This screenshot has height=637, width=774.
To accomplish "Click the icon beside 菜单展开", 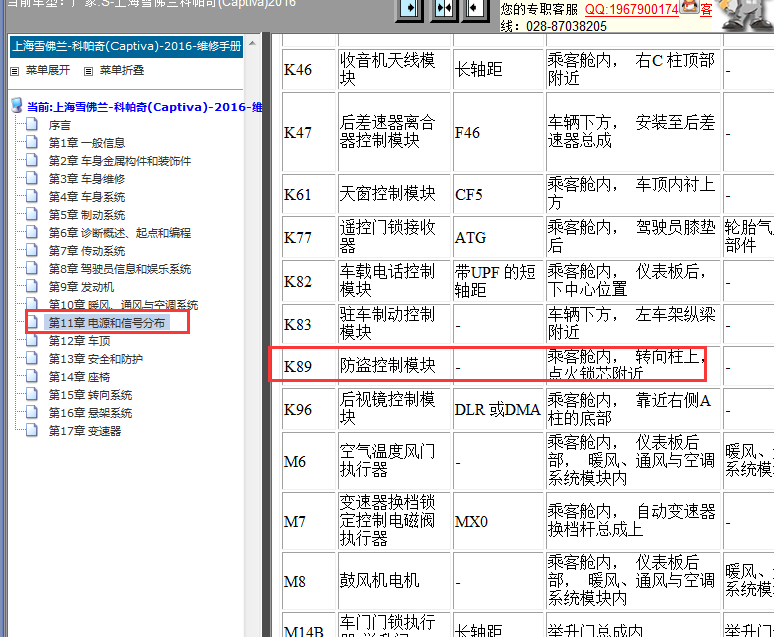I will 15,72.
